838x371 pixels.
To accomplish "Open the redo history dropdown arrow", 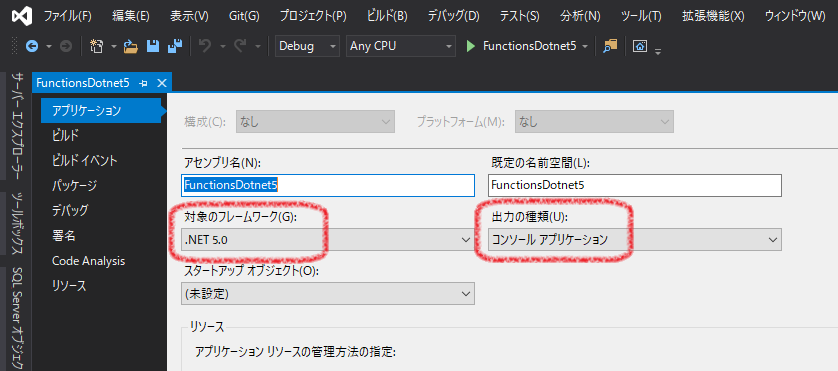I will tap(257, 47).
